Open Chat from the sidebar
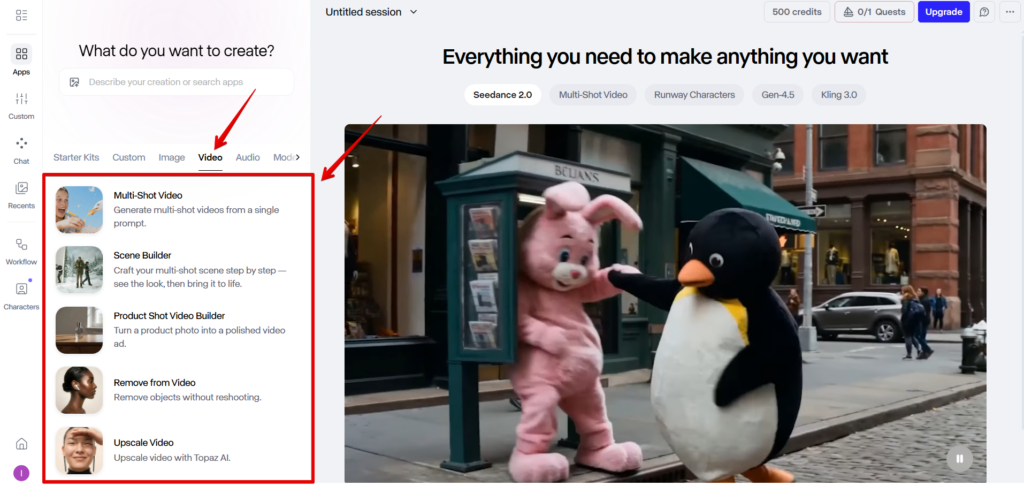Viewport: 1024px width, 486px height. click(22, 150)
